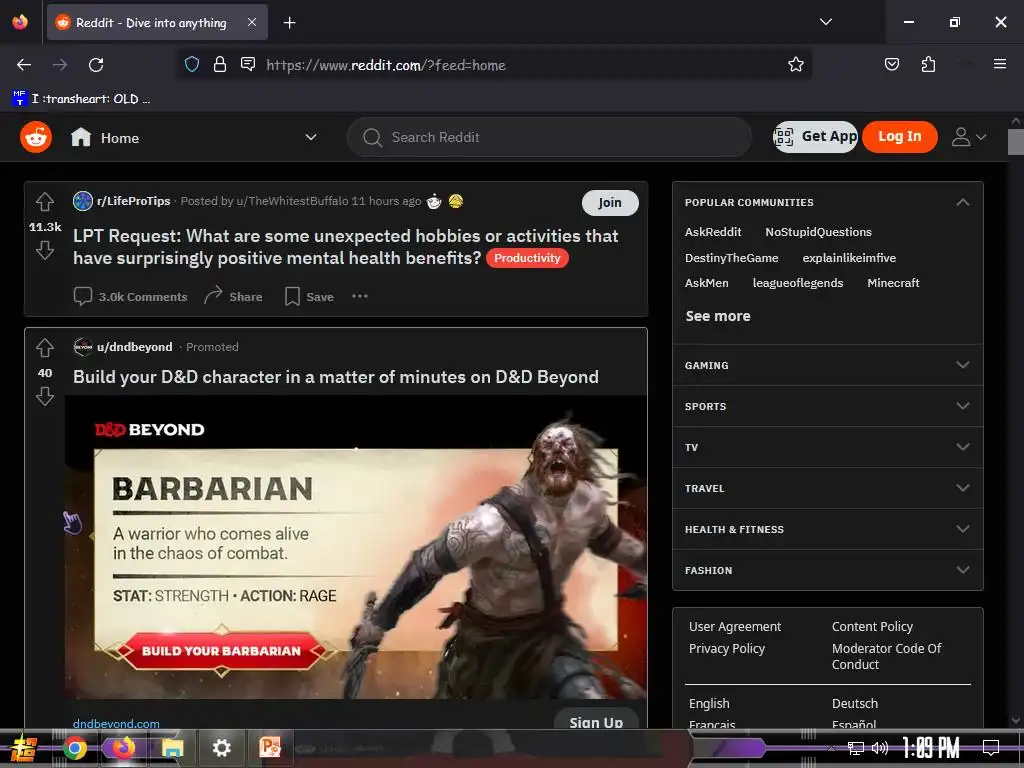Open the leagueoflegends community link
The height and width of the screenshot is (768, 1024).
point(797,283)
